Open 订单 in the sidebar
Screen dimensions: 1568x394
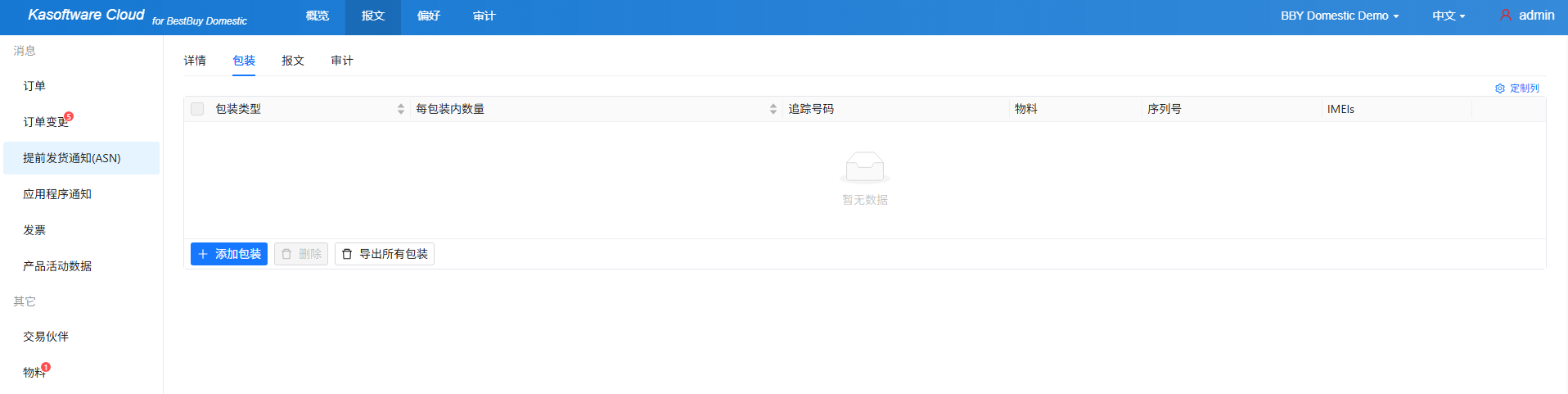(x=81, y=86)
